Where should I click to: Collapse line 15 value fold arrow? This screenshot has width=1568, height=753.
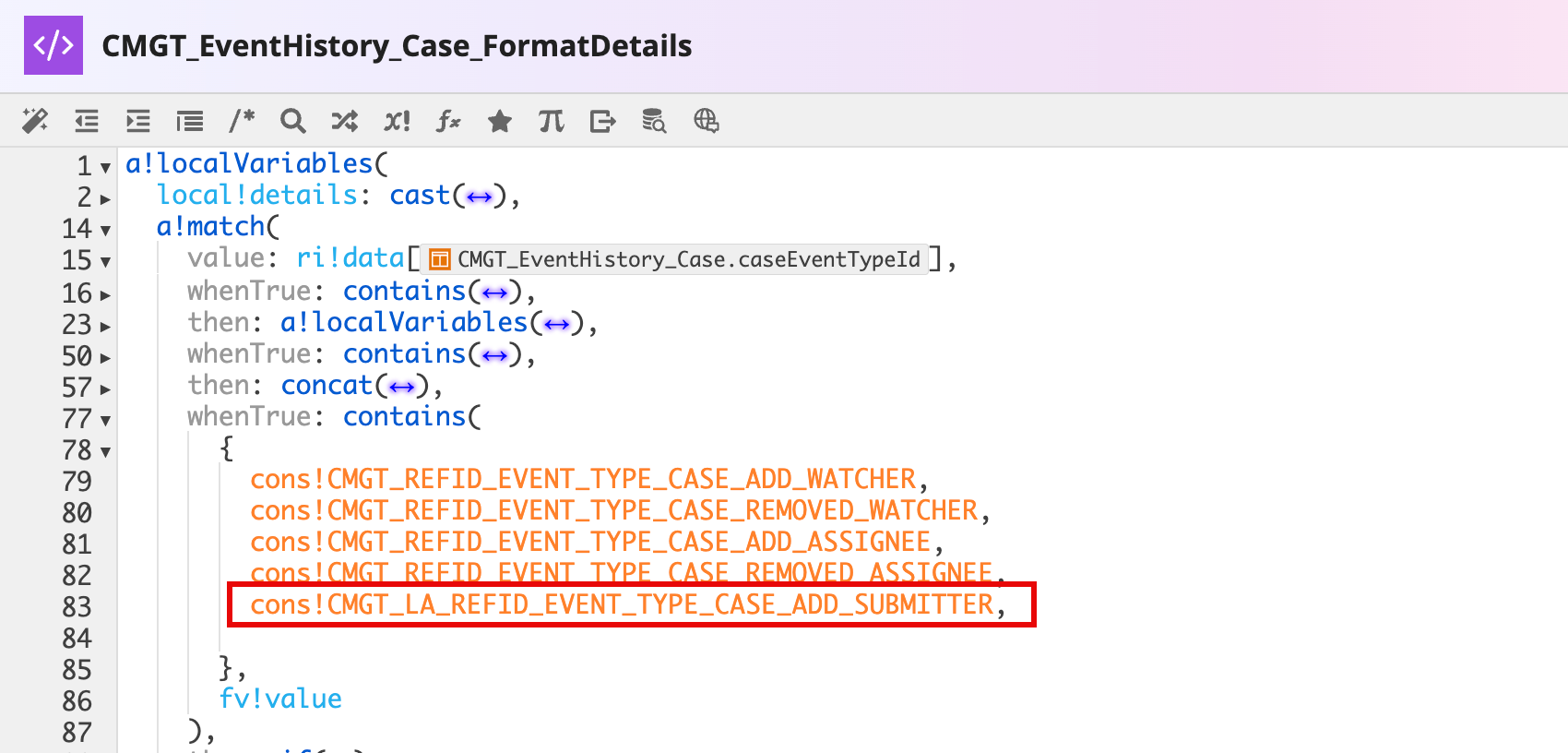(105, 261)
